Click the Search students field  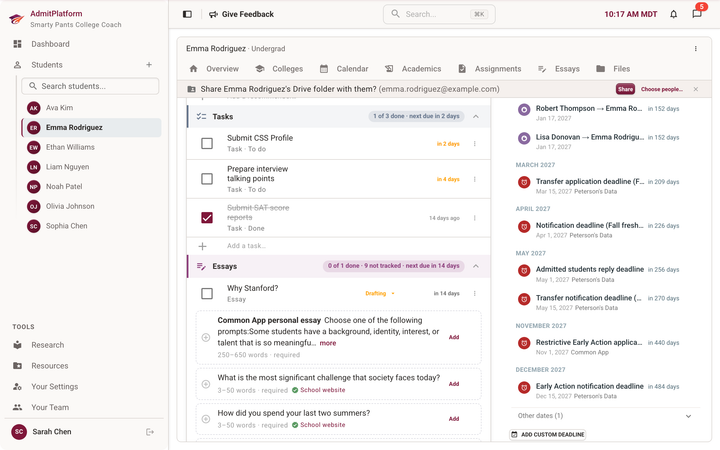click(90, 86)
